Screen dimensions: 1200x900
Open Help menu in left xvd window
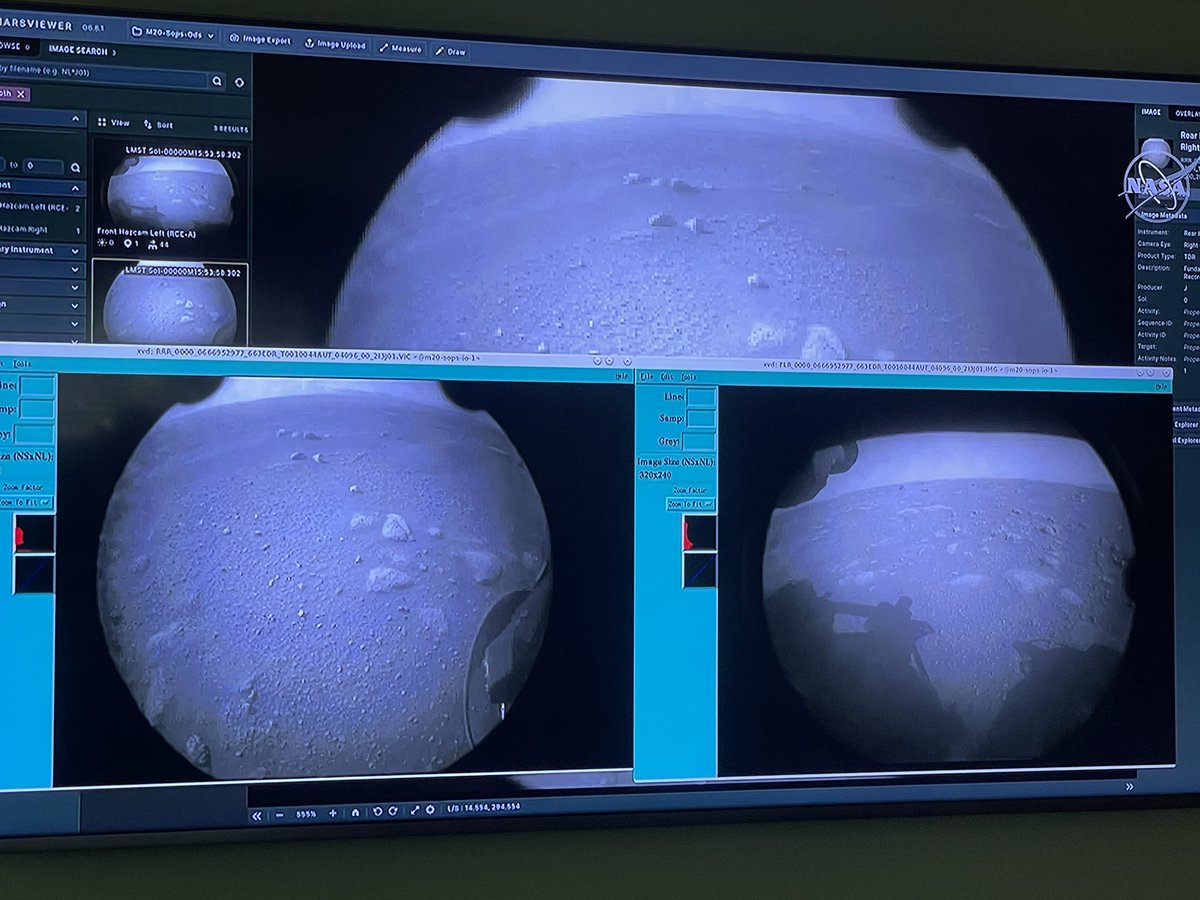[621, 376]
